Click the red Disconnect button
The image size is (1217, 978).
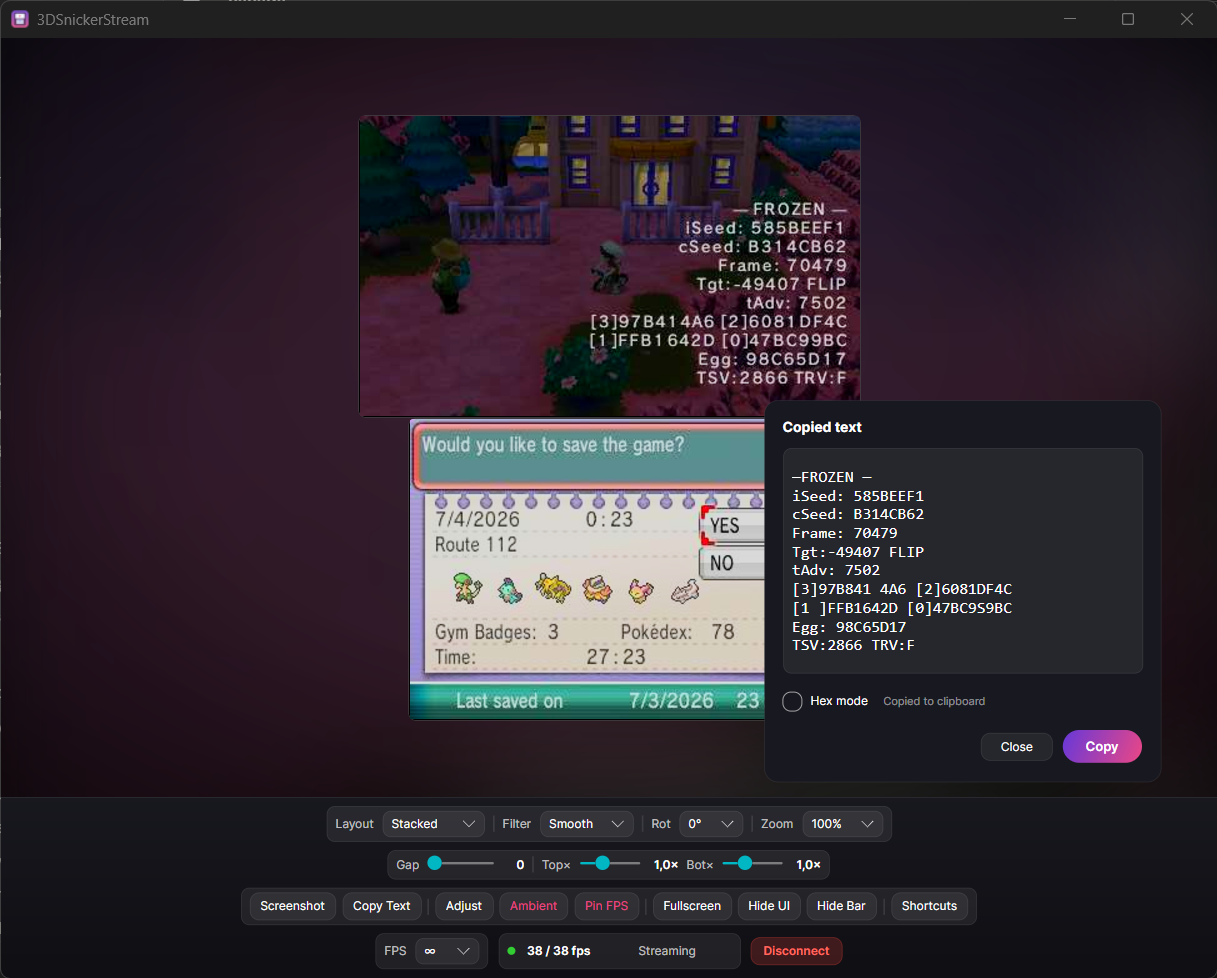point(797,951)
